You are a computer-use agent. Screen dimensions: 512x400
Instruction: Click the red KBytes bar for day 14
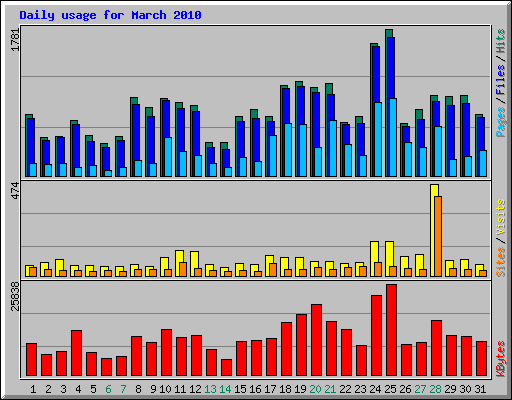point(226,368)
